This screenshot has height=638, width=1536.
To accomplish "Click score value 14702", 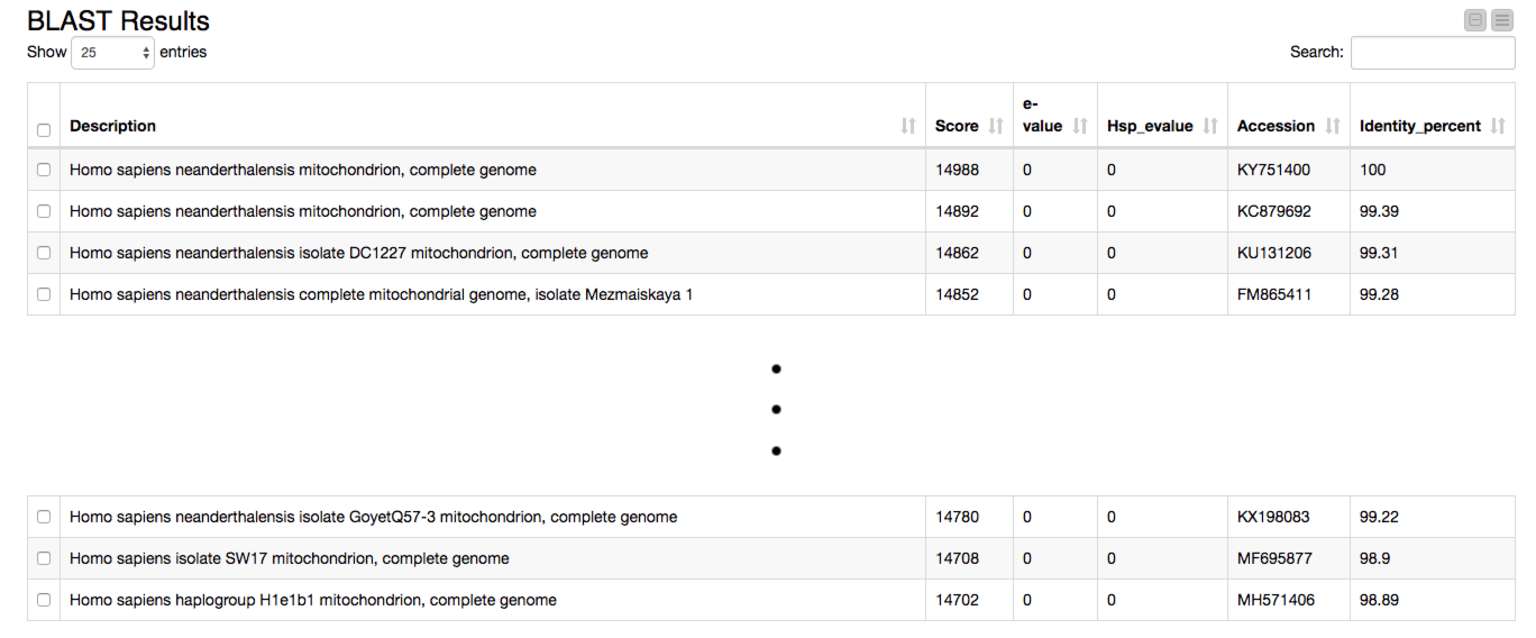I will point(957,600).
